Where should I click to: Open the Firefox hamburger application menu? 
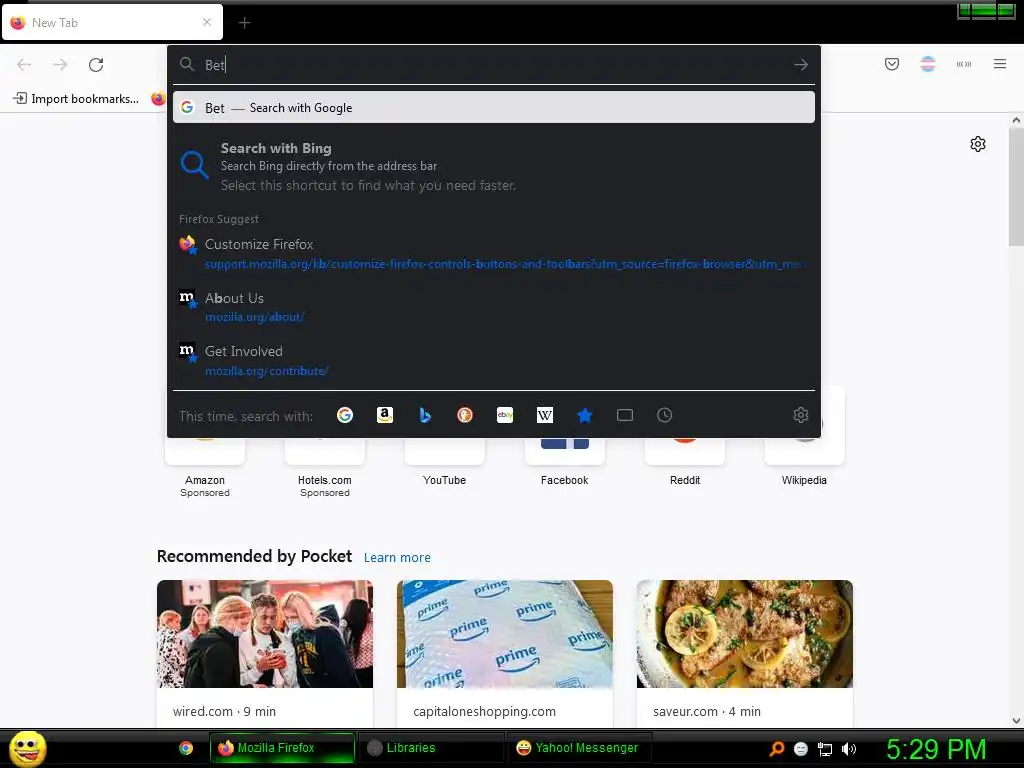[x=999, y=64]
